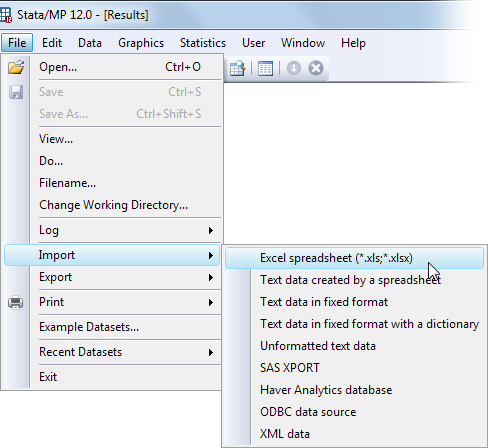488x448 pixels.
Task: Expand the Print submenu arrow
Action: tap(211, 302)
